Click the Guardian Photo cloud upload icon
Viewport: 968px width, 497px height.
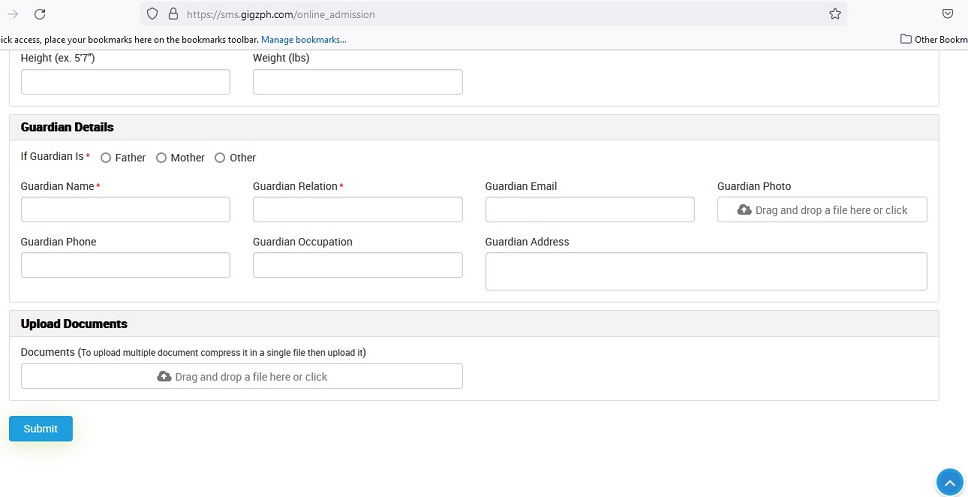tap(745, 210)
